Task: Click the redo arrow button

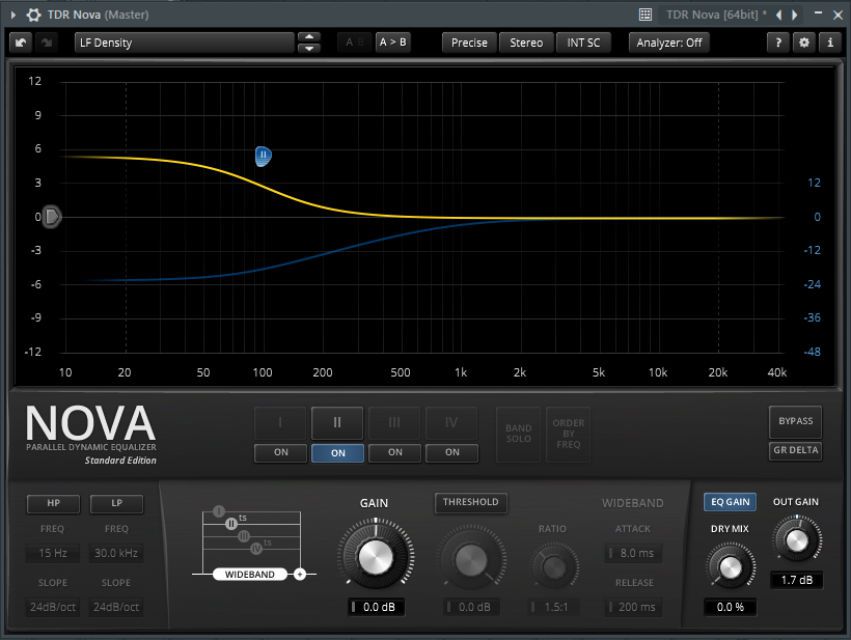Action: [47, 42]
